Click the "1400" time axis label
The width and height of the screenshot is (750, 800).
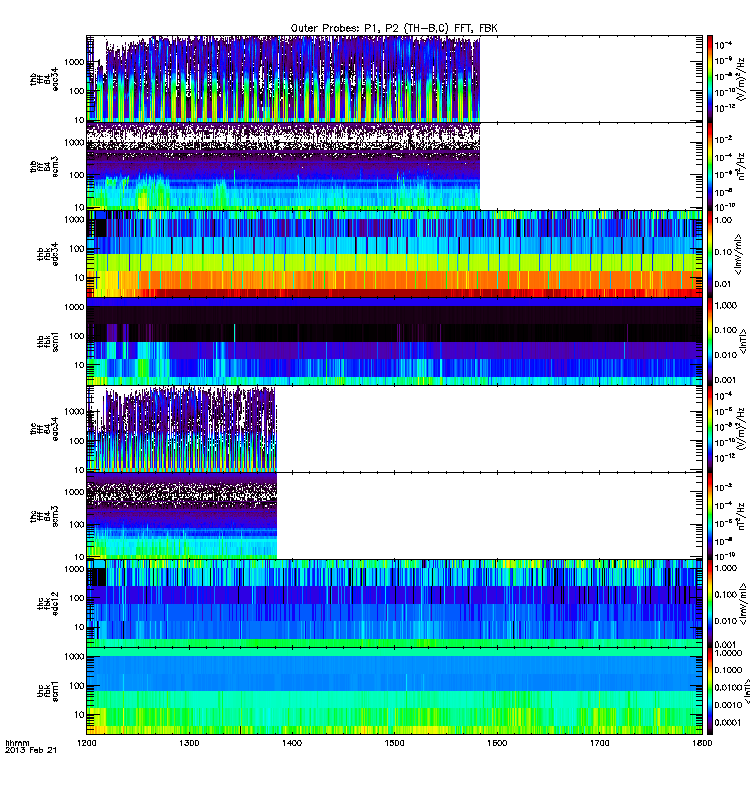(292, 743)
